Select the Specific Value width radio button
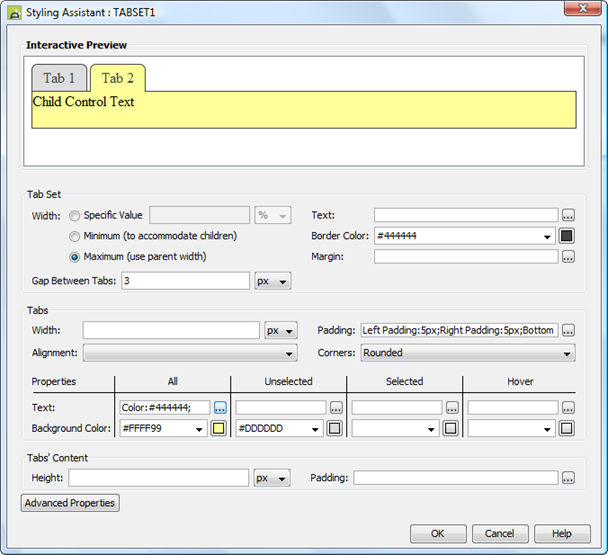The height and width of the screenshot is (555, 608). 75,215
